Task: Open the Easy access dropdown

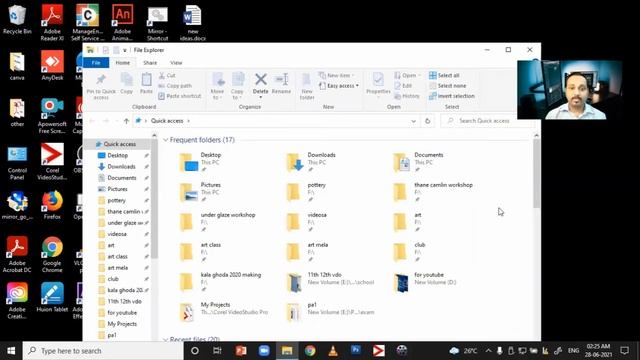Action: click(x=339, y=86)
